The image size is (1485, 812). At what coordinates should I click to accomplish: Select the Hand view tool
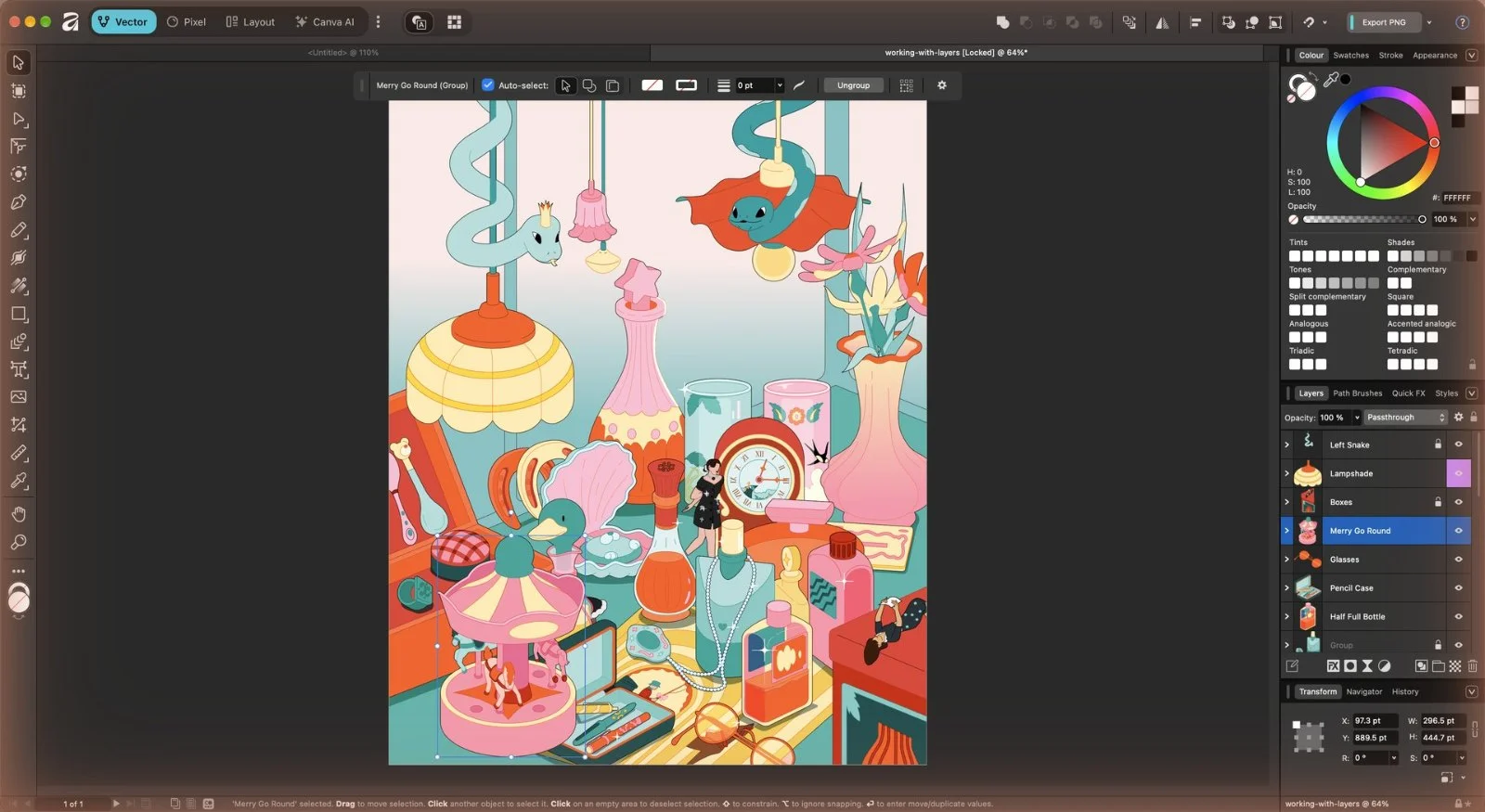pyautogui.click(x=19, y=514)
